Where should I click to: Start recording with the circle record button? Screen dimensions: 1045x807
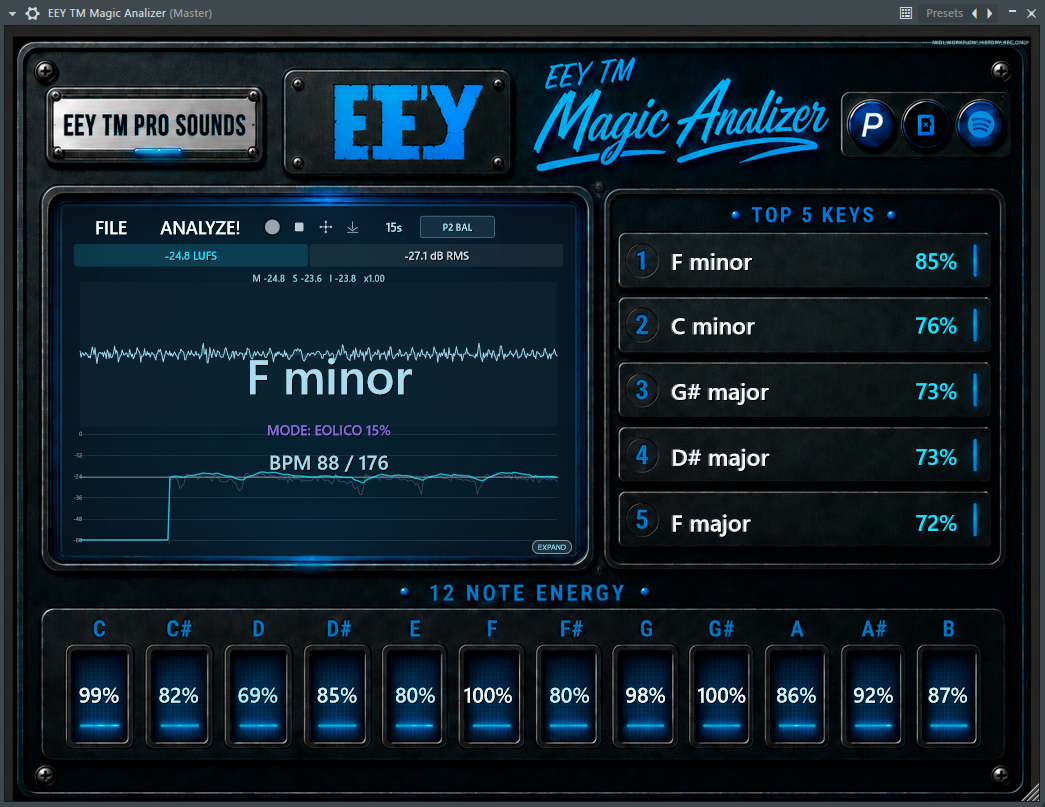tap(272, 227)
